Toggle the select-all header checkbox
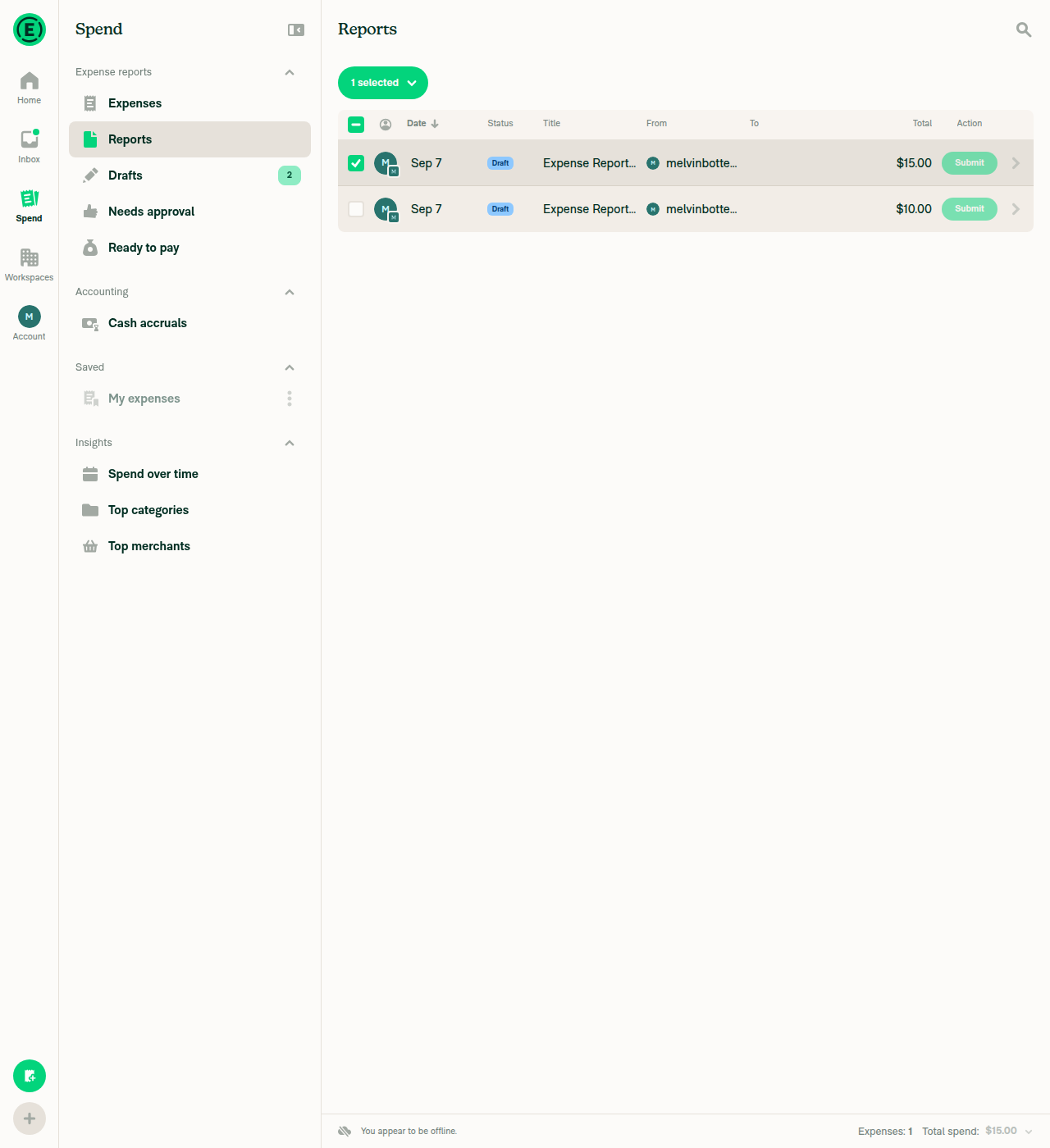 click(356, 125)
